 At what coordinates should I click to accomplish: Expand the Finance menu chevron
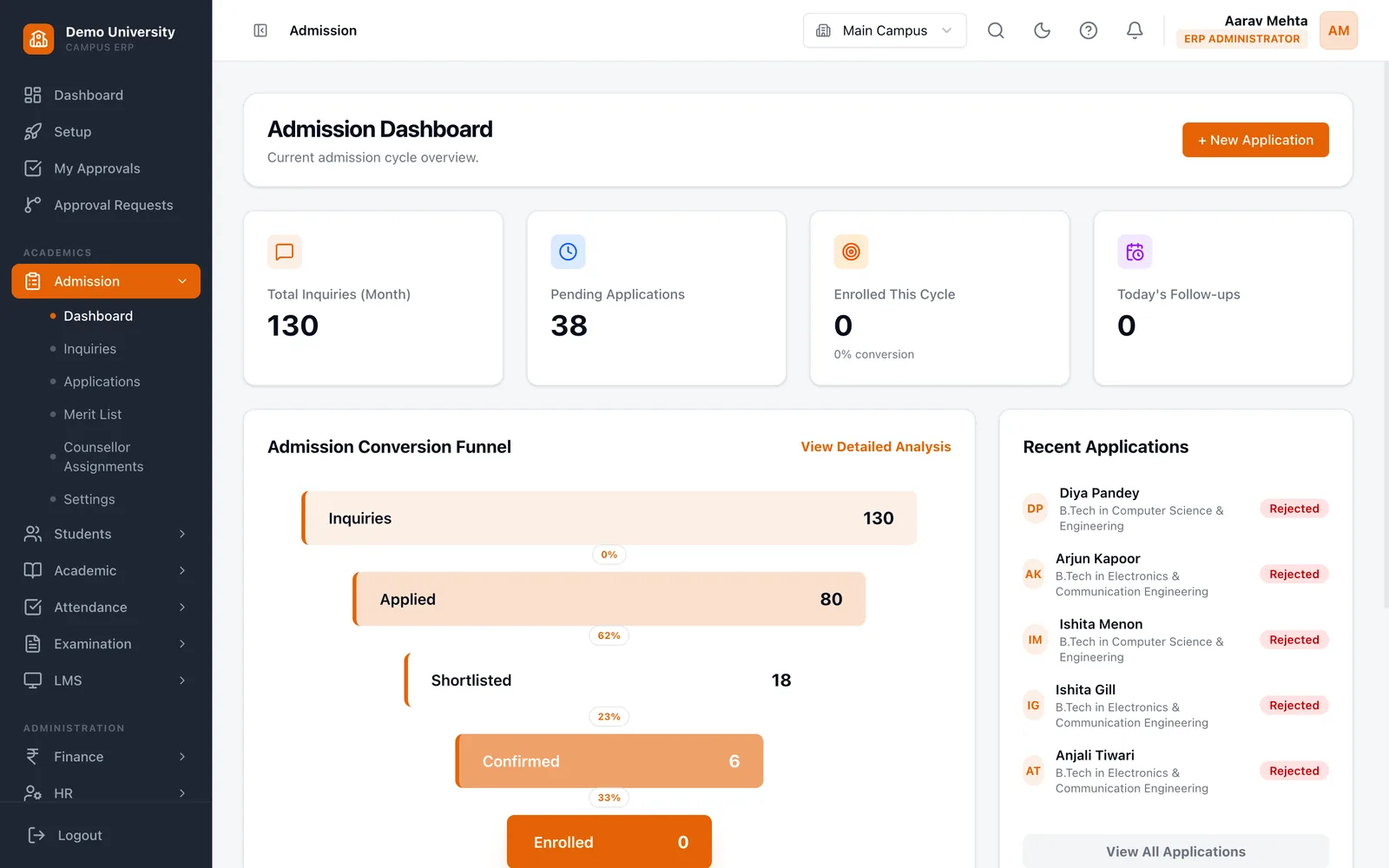point(182,757)
